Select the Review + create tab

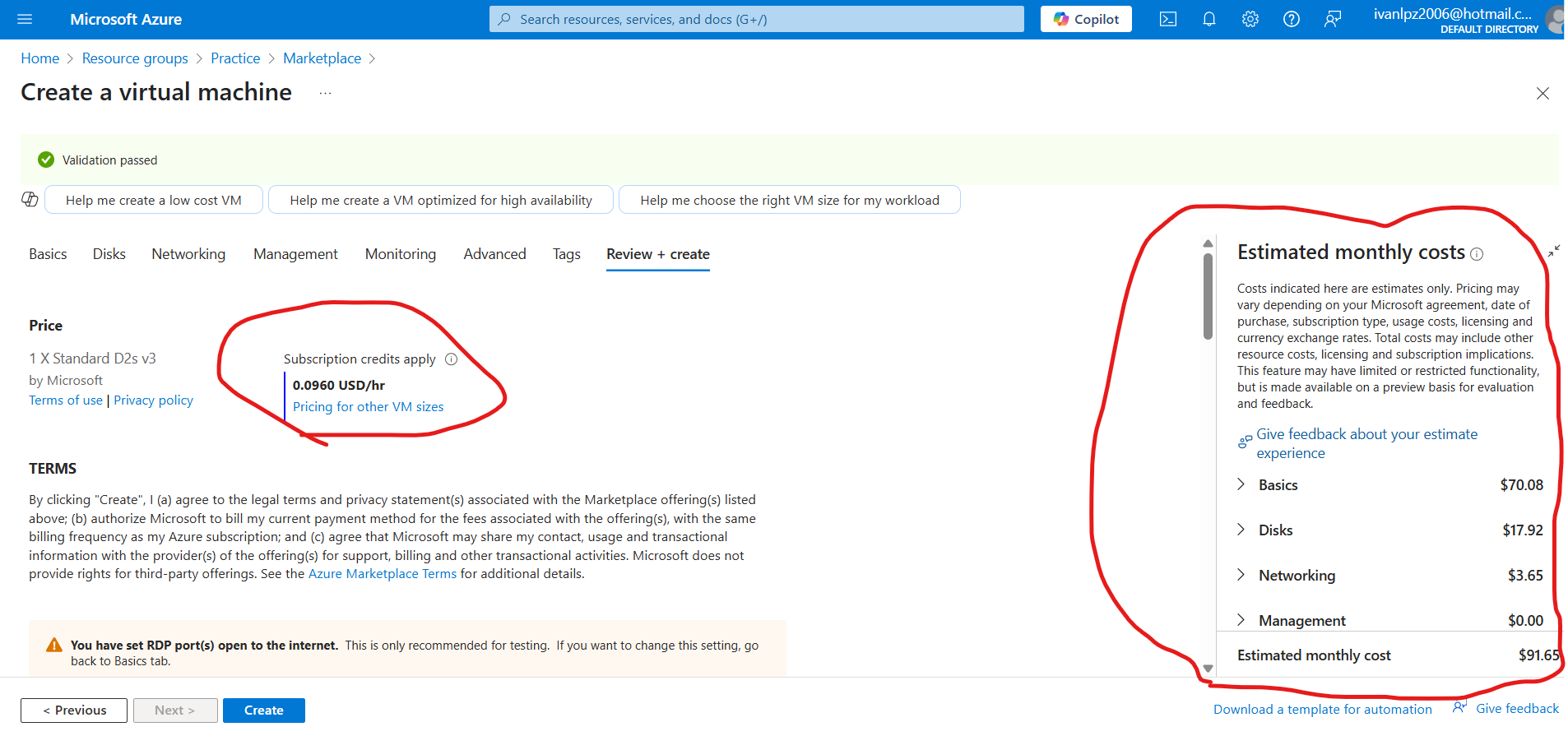(658, 254)
